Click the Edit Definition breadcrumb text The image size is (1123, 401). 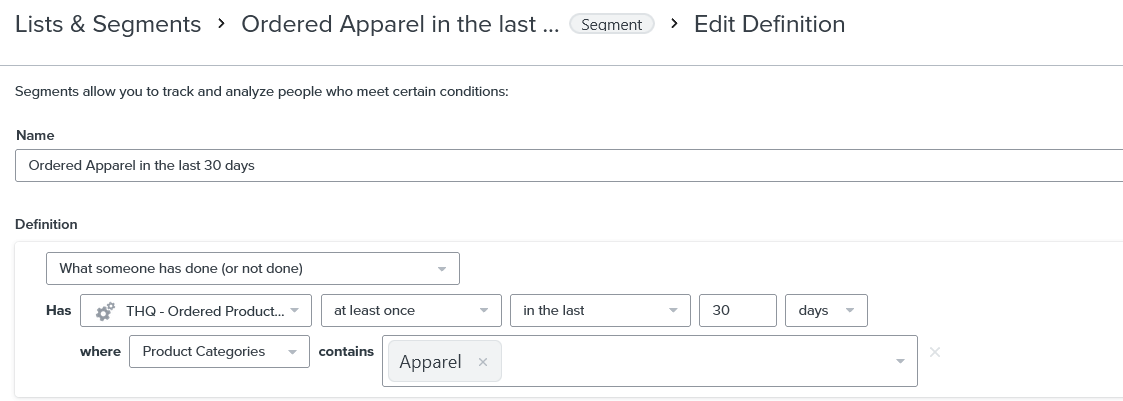tap(769, 24)
